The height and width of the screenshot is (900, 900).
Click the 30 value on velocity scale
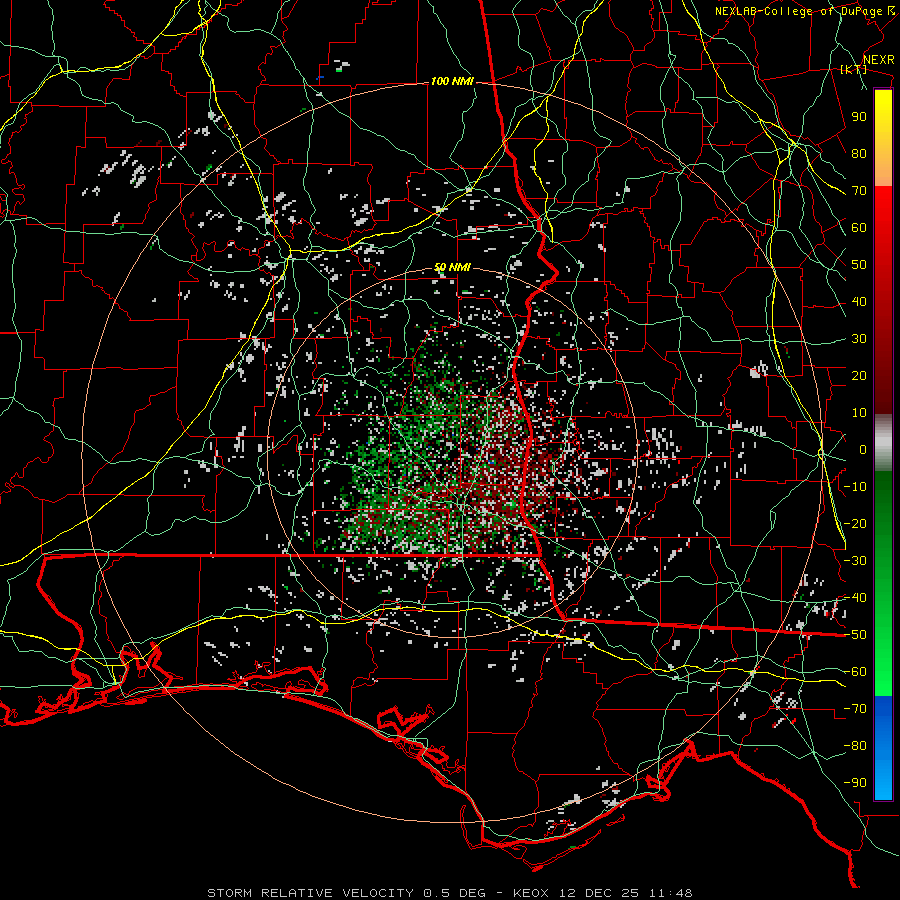tap(859, 339)
